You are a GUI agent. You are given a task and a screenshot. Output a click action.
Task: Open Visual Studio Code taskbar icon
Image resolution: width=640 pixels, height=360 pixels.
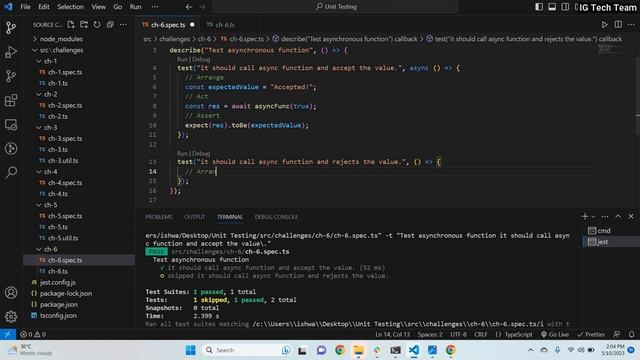pos(414,350)
